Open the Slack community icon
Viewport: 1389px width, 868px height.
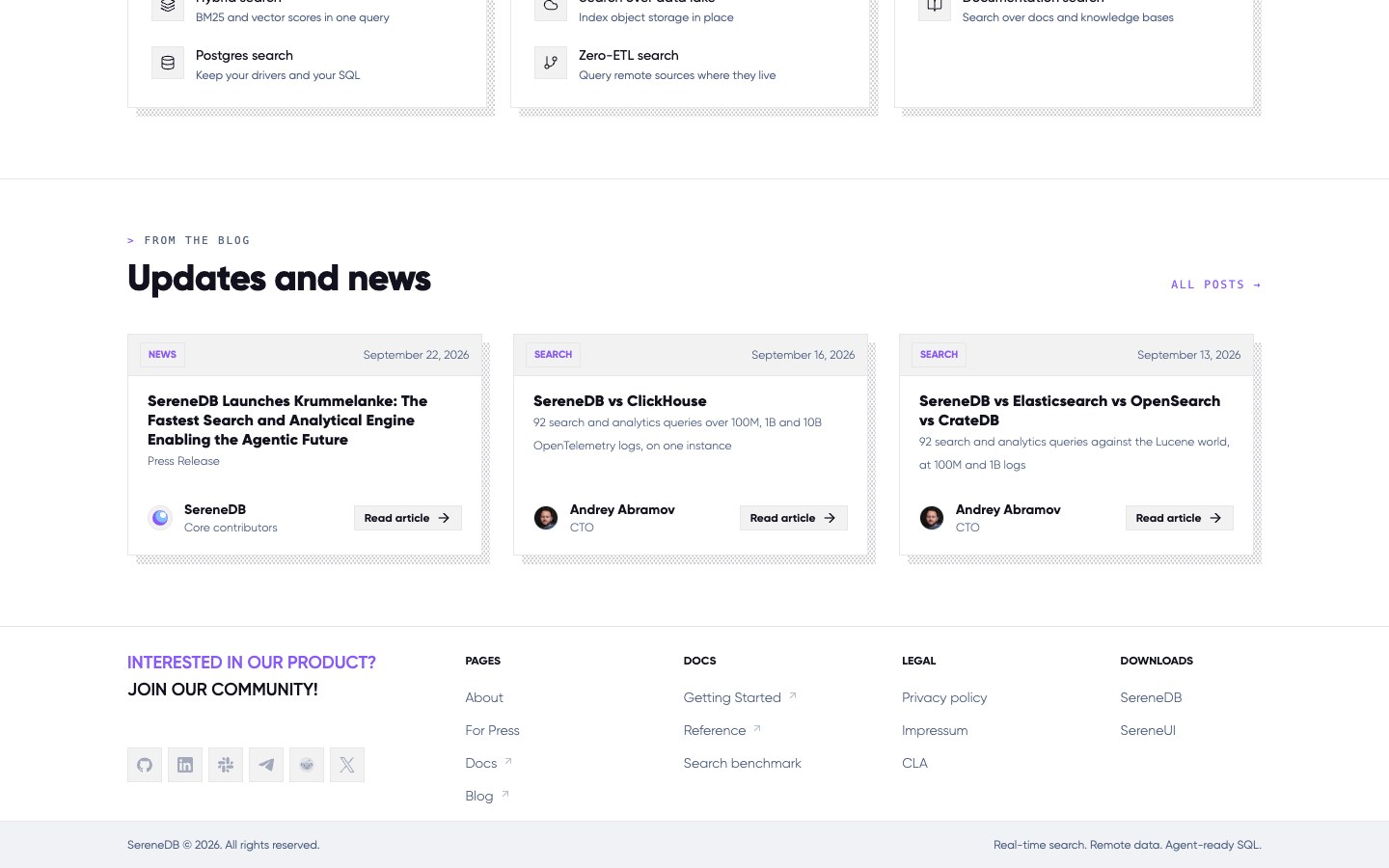226,765
